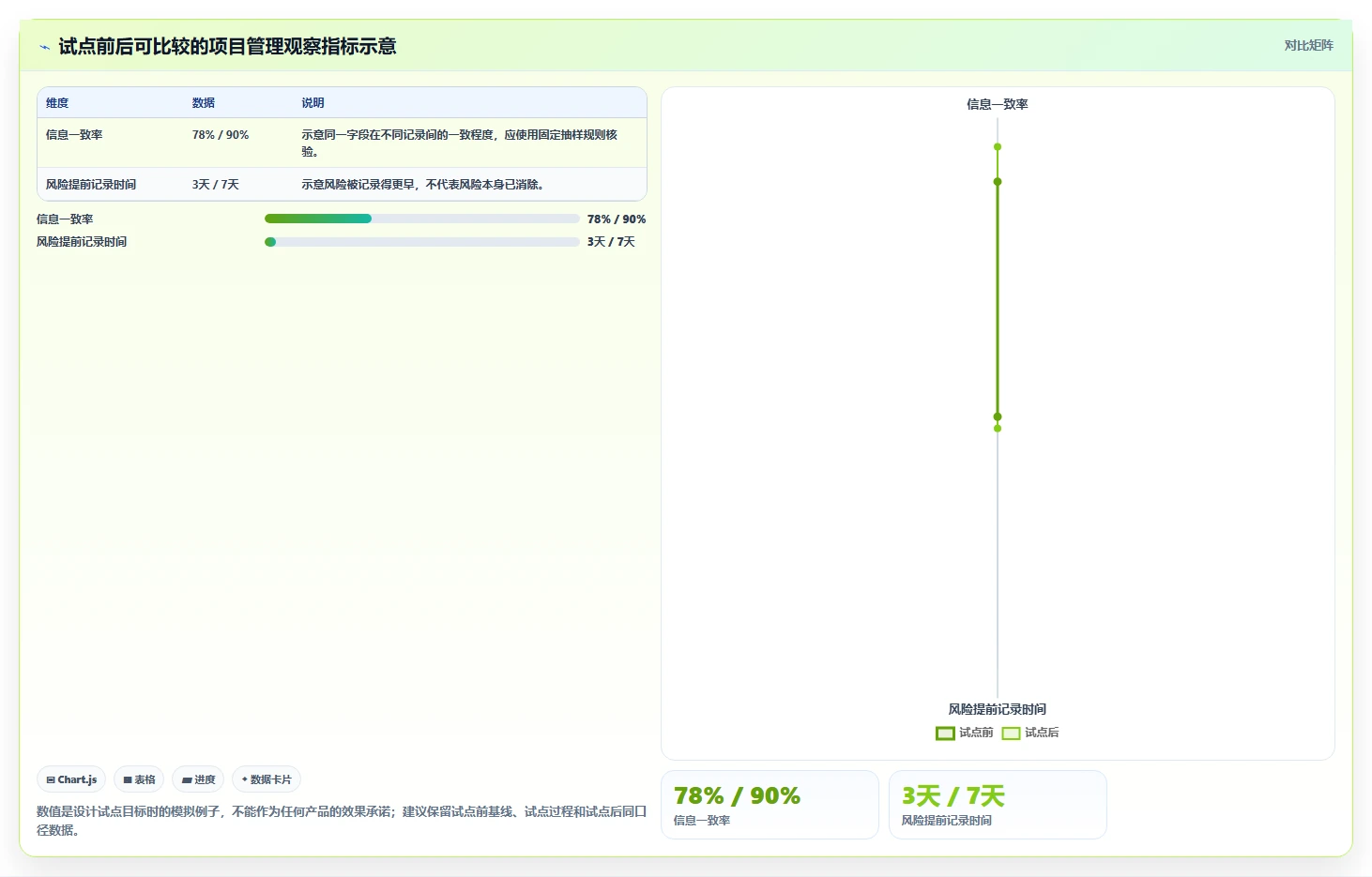Click the 数据 column header
Image resolution: width=1372 pixels, height=877 pixels.
pyautogui.click(x=204, y=103)
